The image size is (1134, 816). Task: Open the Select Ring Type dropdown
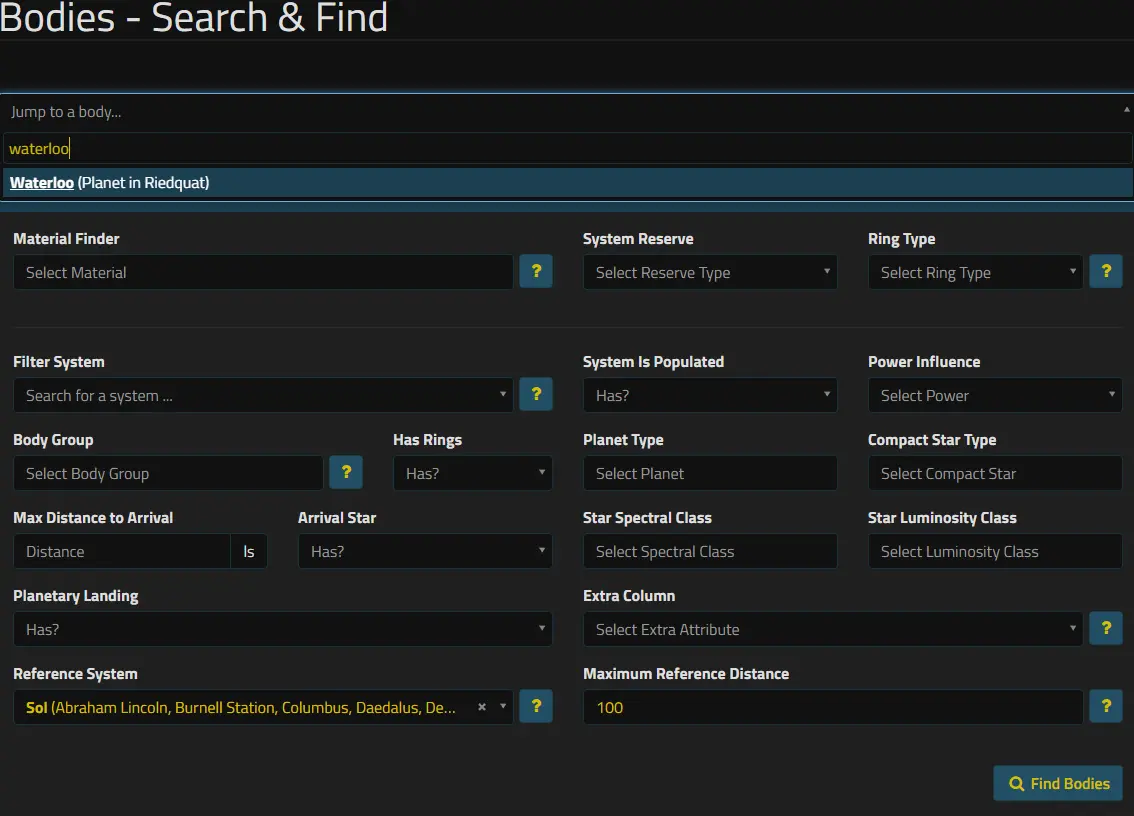(976, 272)
